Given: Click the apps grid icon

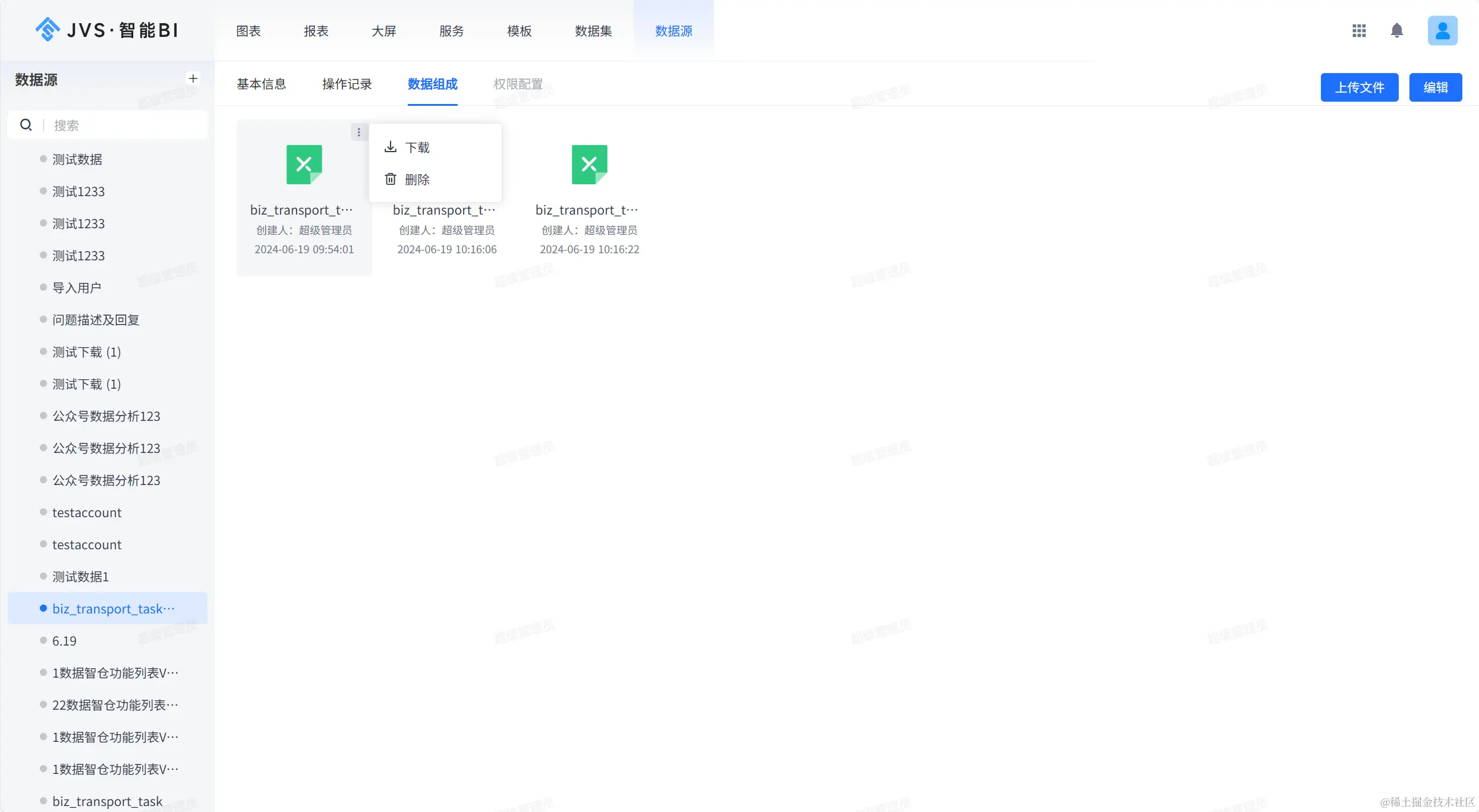Looking at the screenshot, I should (x=1359, y=30).
